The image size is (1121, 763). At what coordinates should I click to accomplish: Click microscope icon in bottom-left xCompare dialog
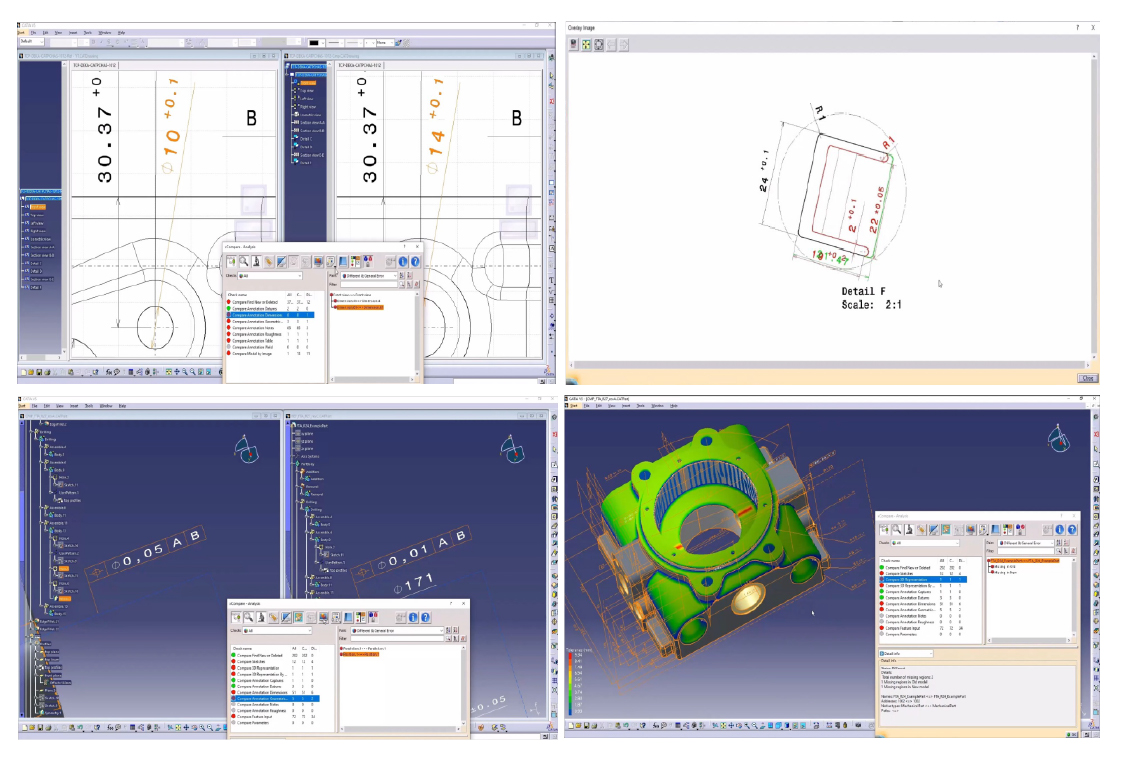[261, 617]
